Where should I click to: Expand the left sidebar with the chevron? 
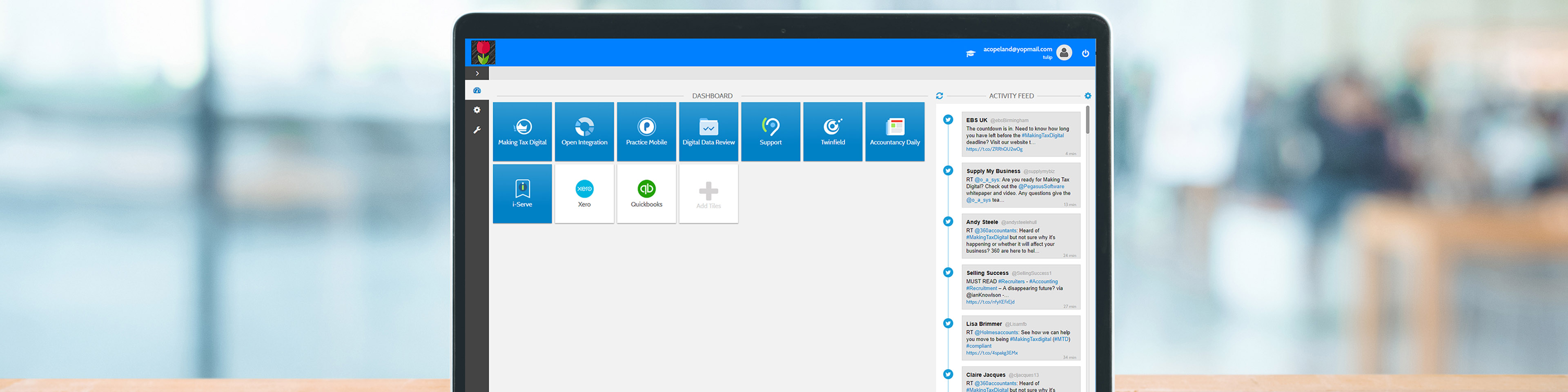tap(477, 73)
